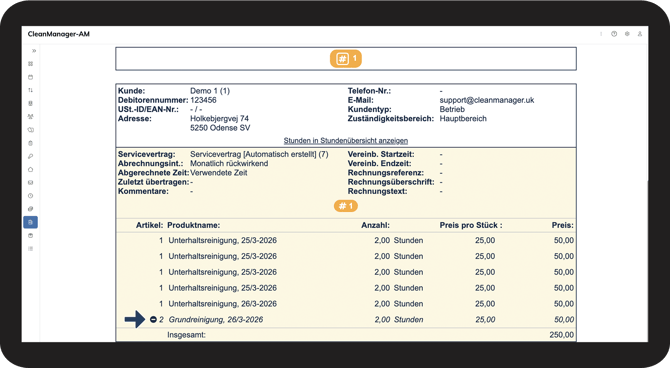Open the settings gear in the header

[x=627, y=34]
